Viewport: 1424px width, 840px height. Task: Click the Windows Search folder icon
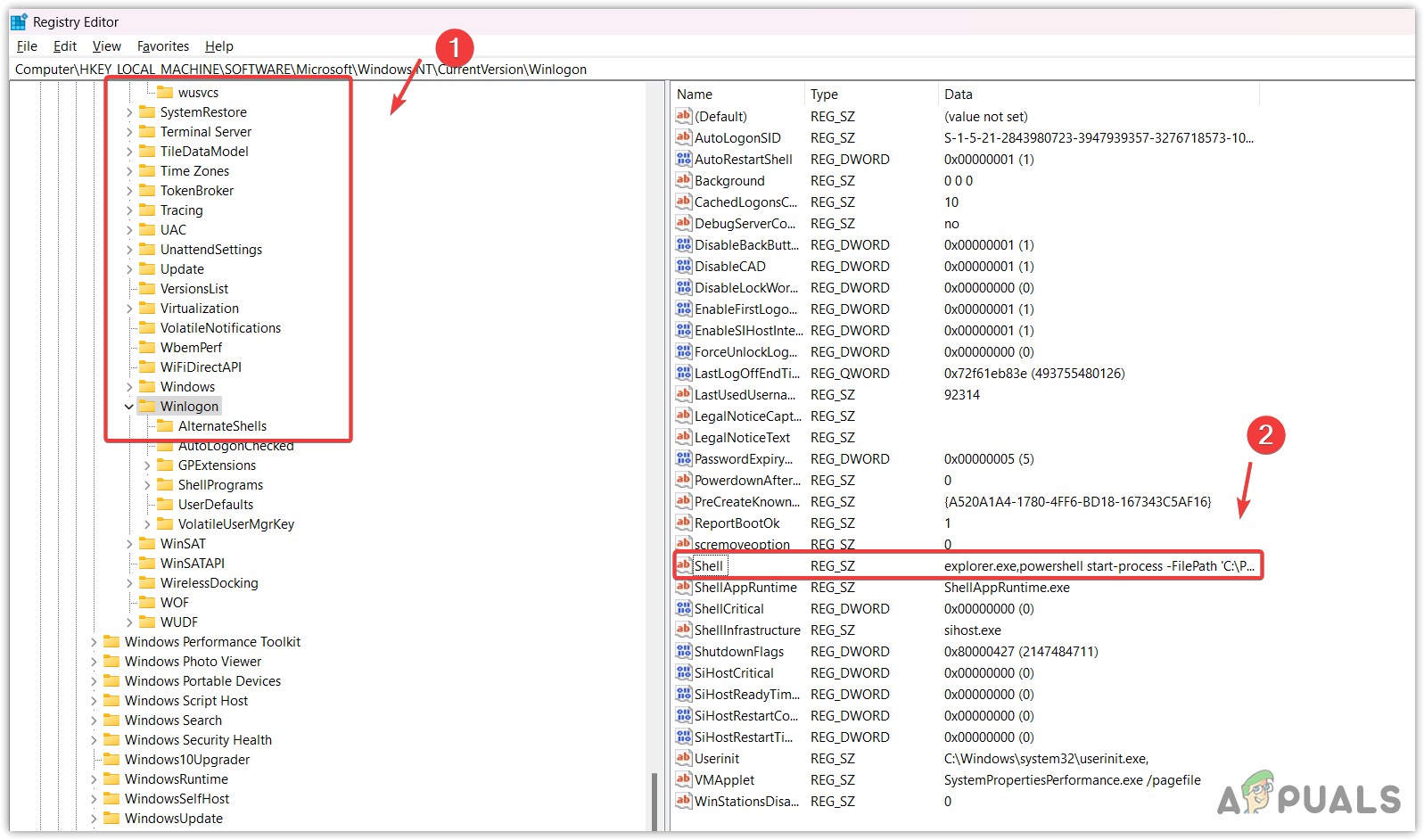pyautogui.click(x=111, y=720)
